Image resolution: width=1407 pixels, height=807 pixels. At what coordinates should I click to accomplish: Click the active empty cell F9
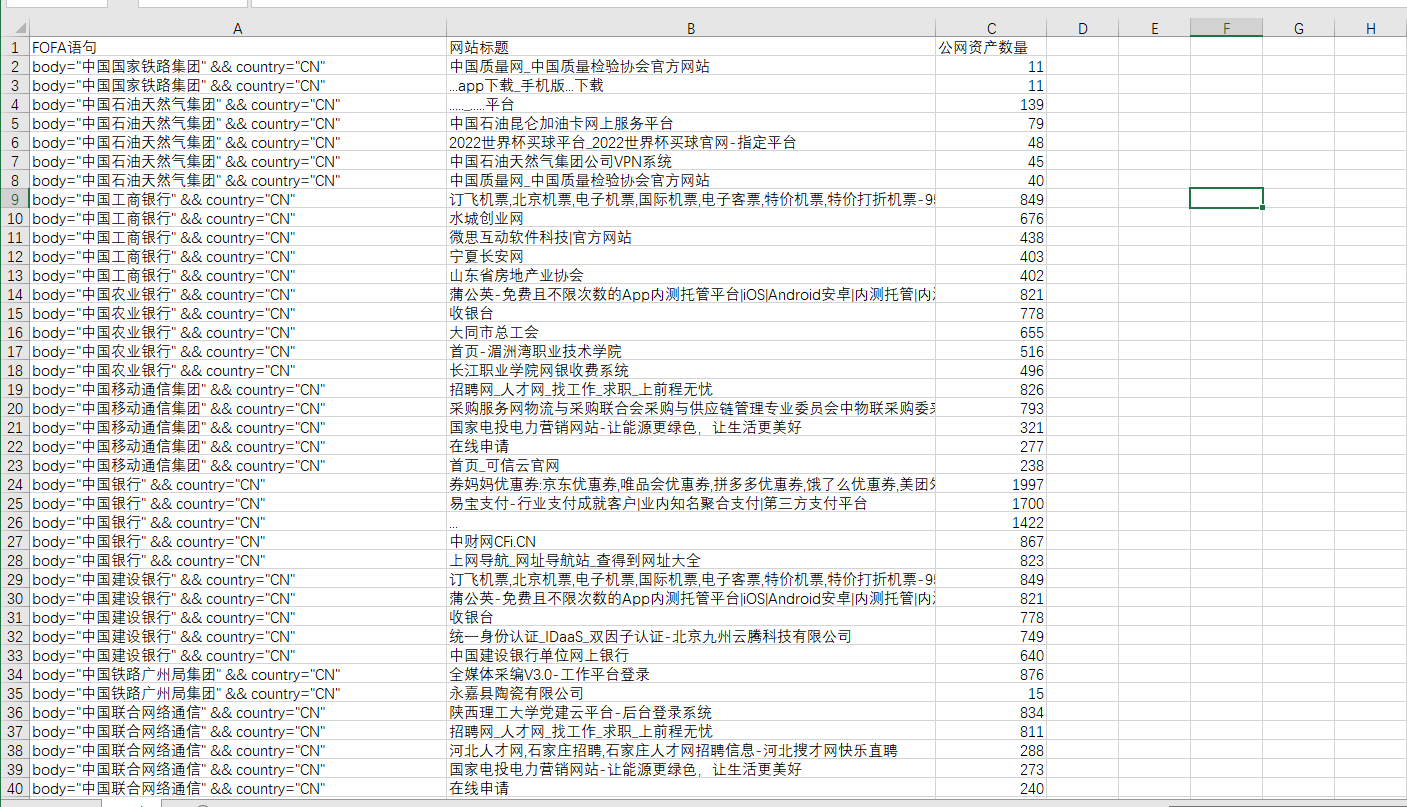click(1226, 199)
